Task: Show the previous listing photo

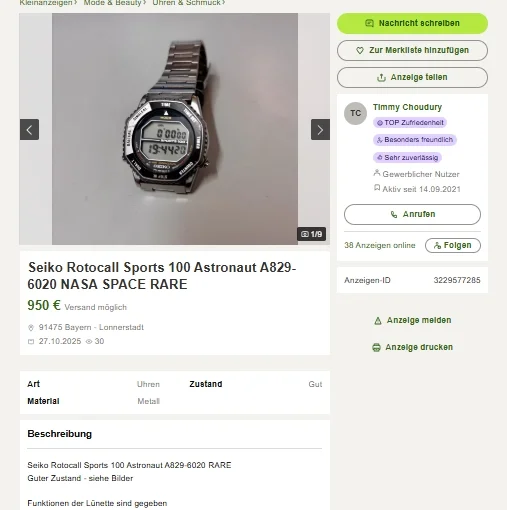Action: coord(29,129)
